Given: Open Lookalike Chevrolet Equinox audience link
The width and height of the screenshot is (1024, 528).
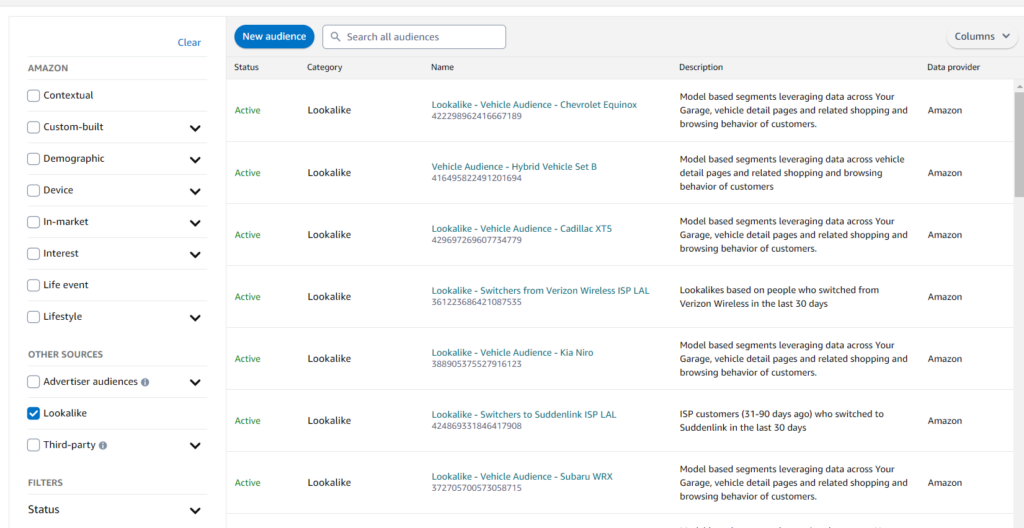Looking at the screenshot, I should (534, 105).
